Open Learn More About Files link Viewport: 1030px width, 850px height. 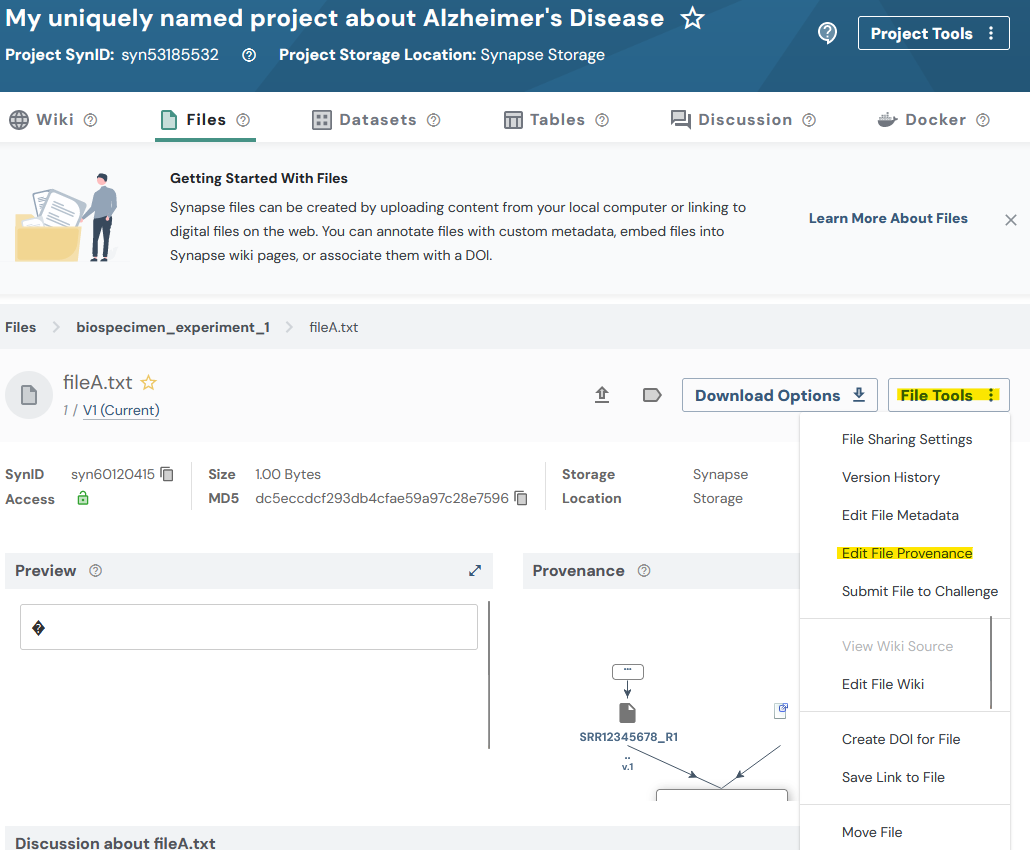(x=887, y=218)
